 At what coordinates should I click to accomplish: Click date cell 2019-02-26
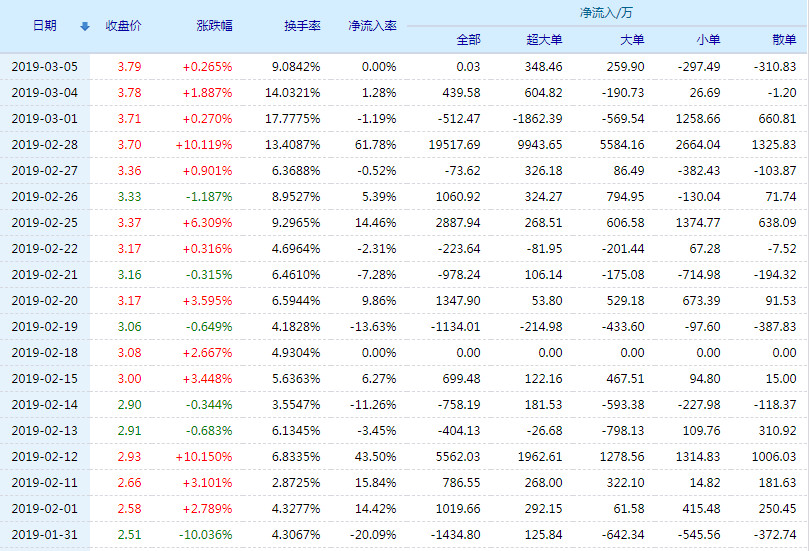tap(45, 197)
